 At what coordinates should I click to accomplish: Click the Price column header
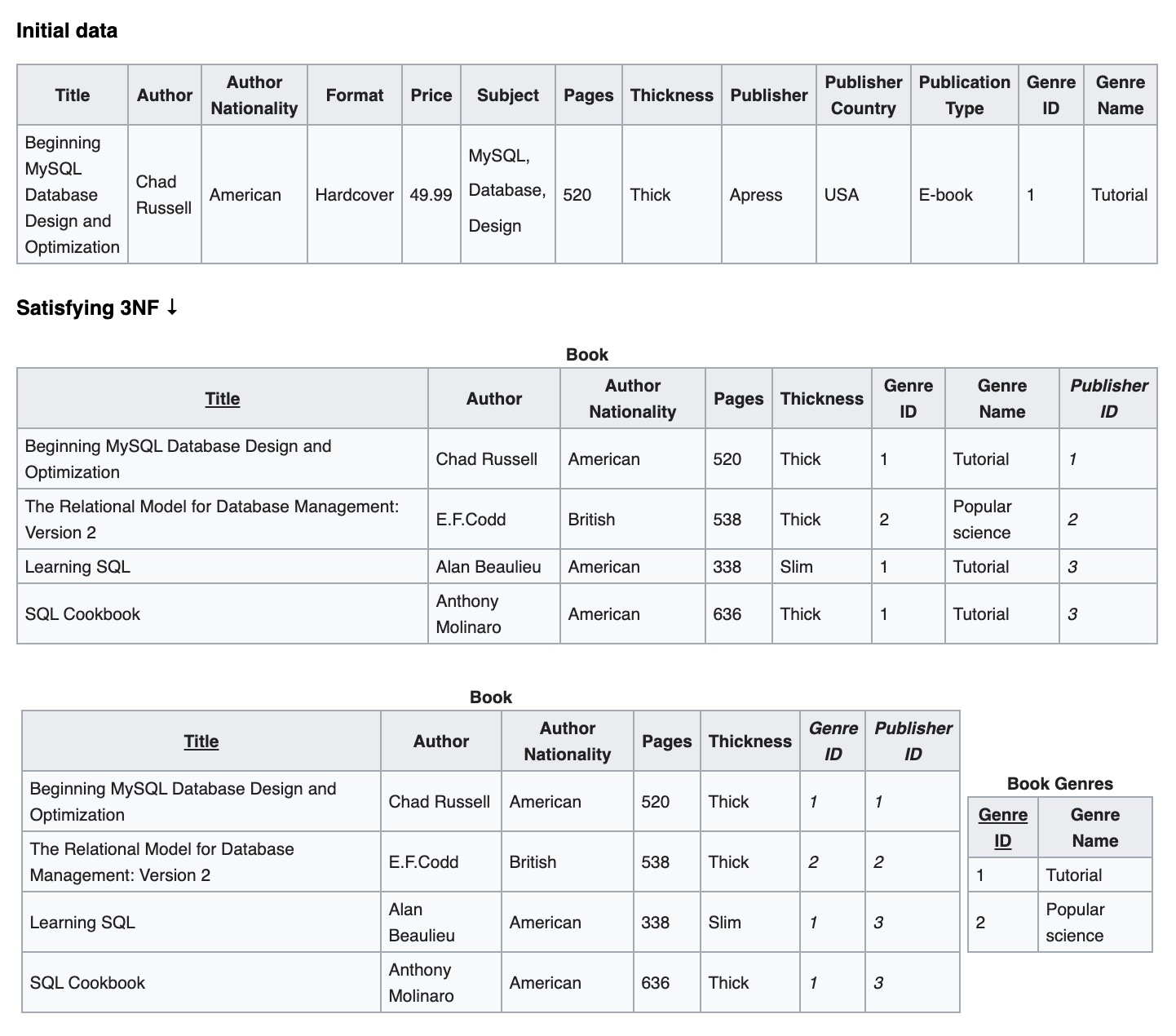[431, 95]
